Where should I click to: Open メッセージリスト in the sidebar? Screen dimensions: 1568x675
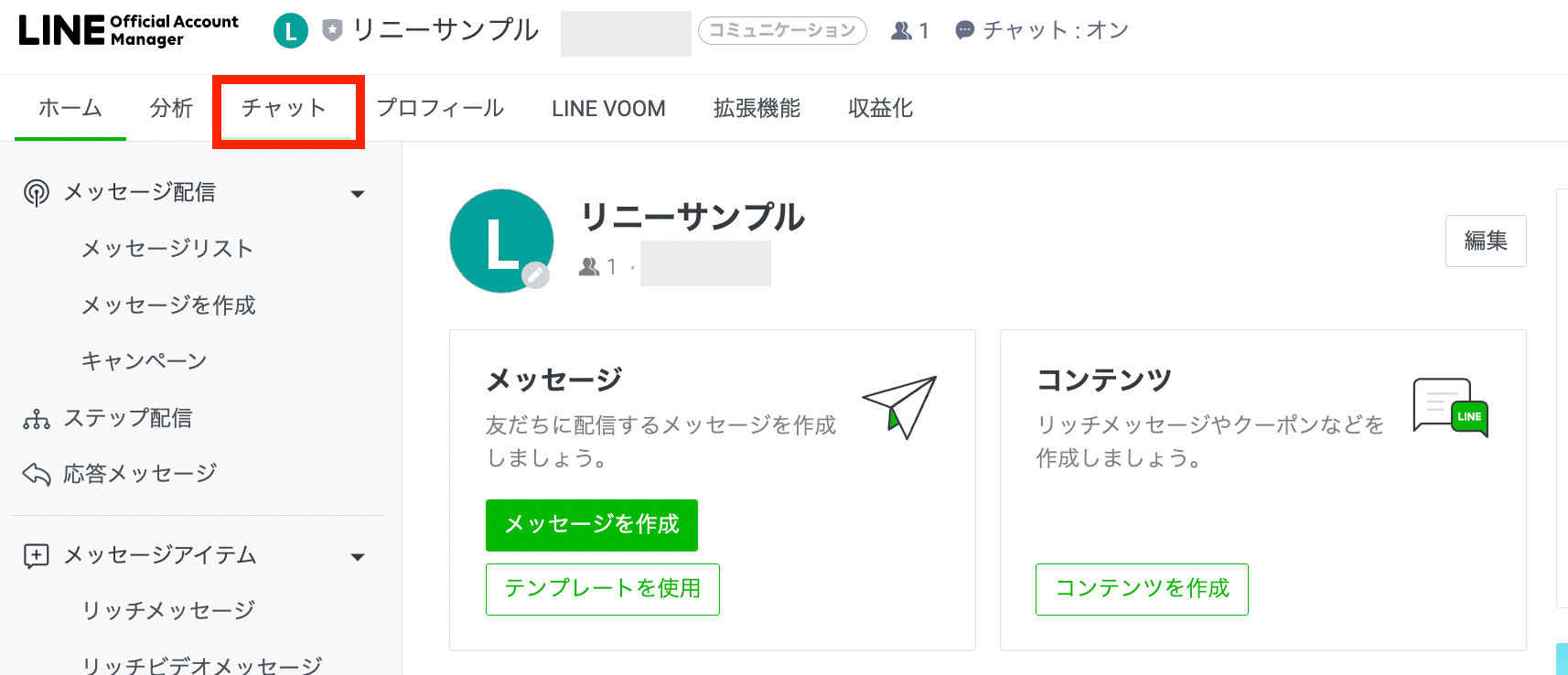click(x=167, y=249)
